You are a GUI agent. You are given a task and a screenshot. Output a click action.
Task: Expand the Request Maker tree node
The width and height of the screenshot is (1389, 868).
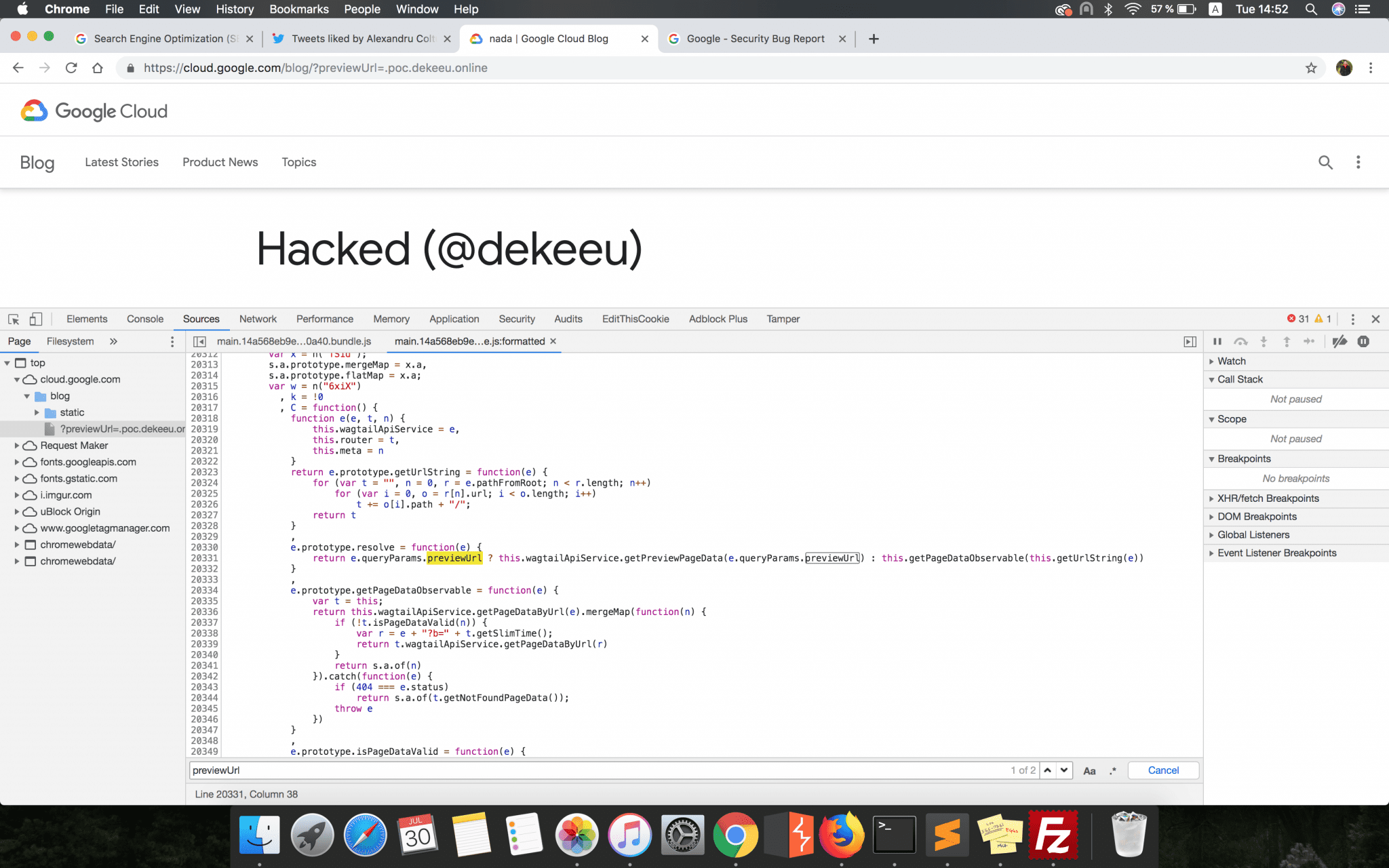(x=17, y=446)
